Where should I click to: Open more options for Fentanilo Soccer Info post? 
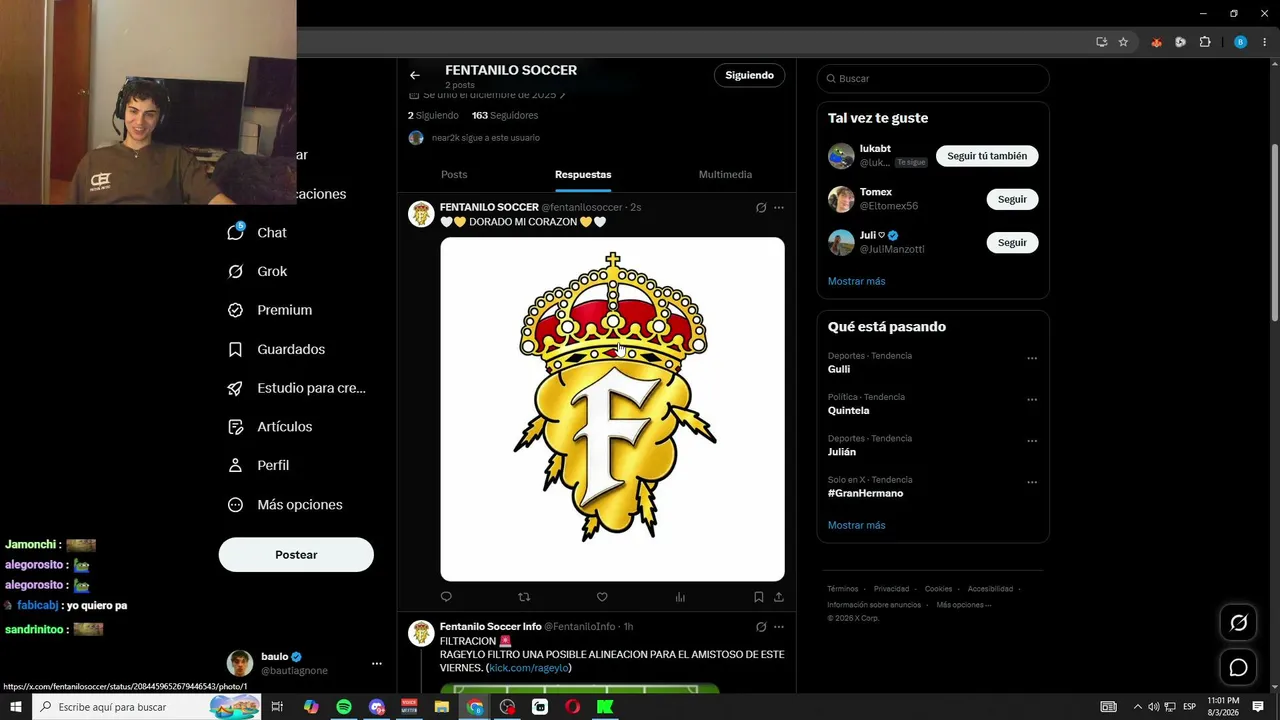[x=779, y=627]
